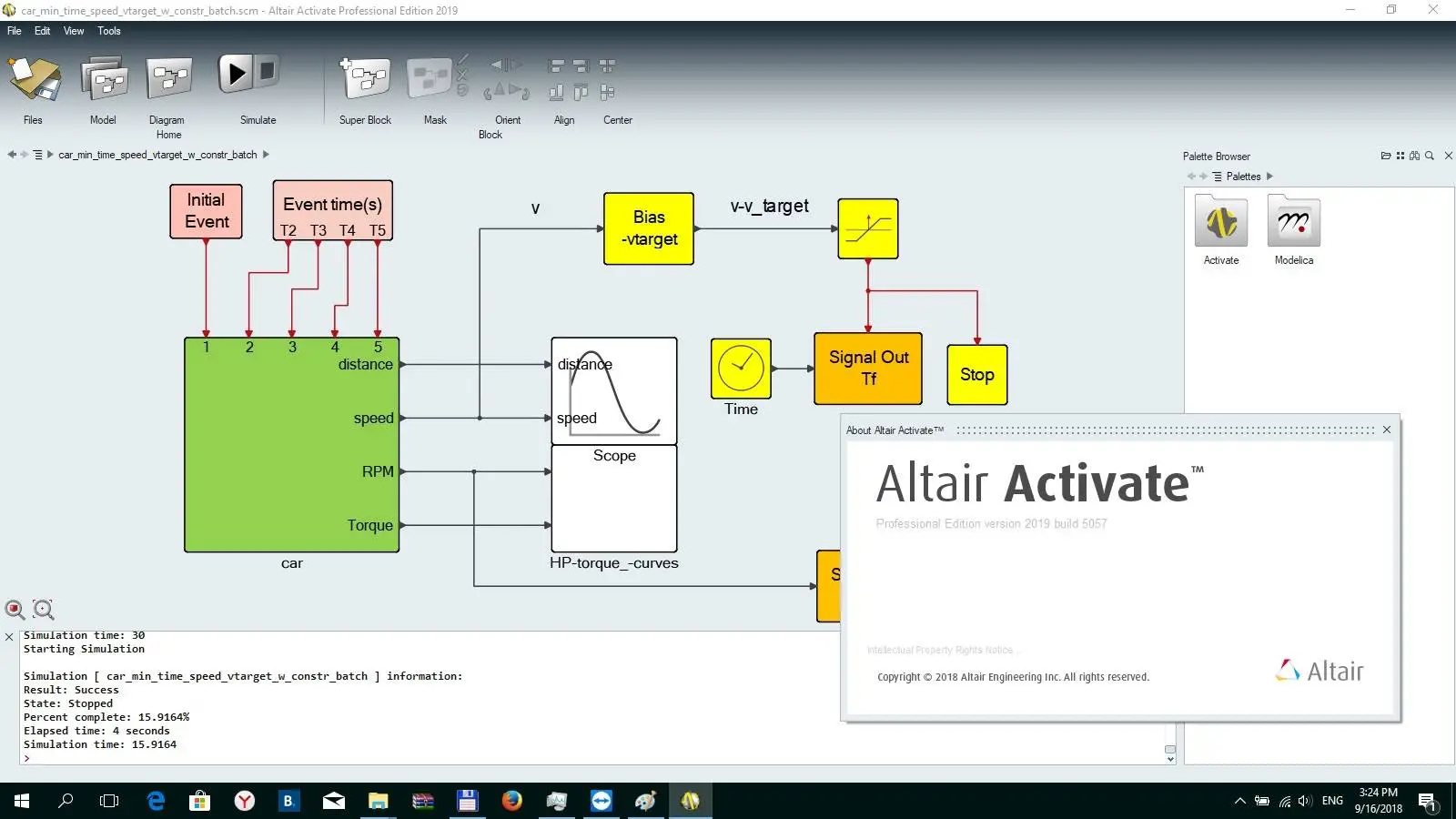Click the Palettes breadcrumb label
Viewport: 1456px width, 819px height.
(x=1243, y=177)
